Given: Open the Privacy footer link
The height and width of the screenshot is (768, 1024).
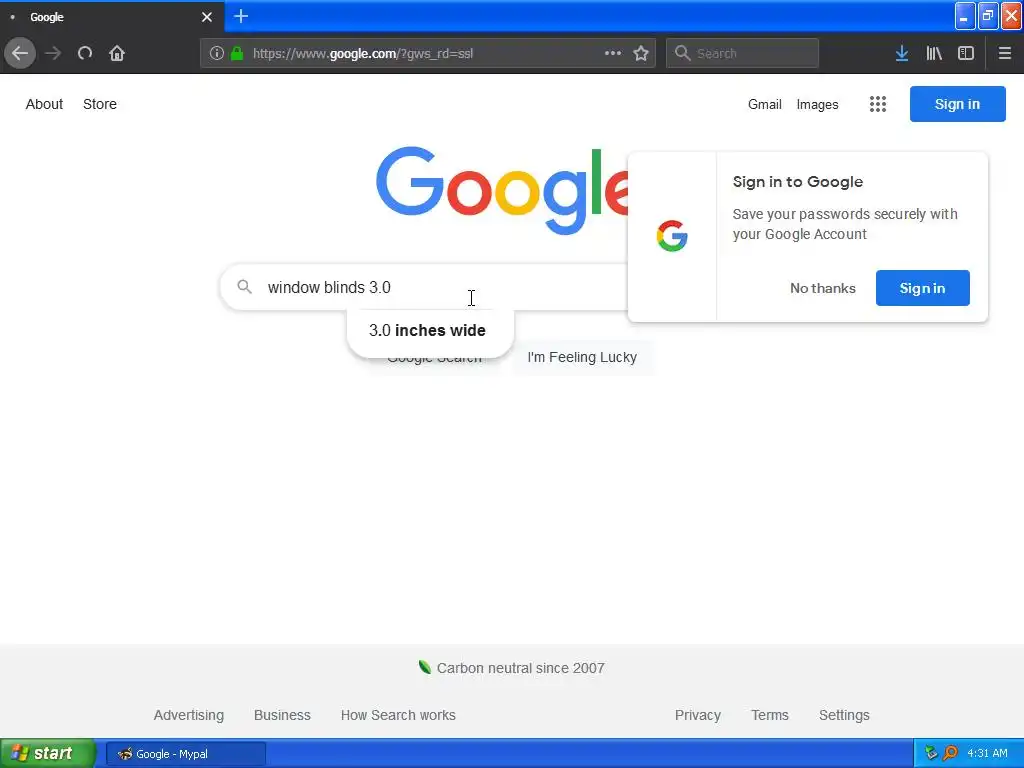Looking at the screenshot, I should 697,715.
